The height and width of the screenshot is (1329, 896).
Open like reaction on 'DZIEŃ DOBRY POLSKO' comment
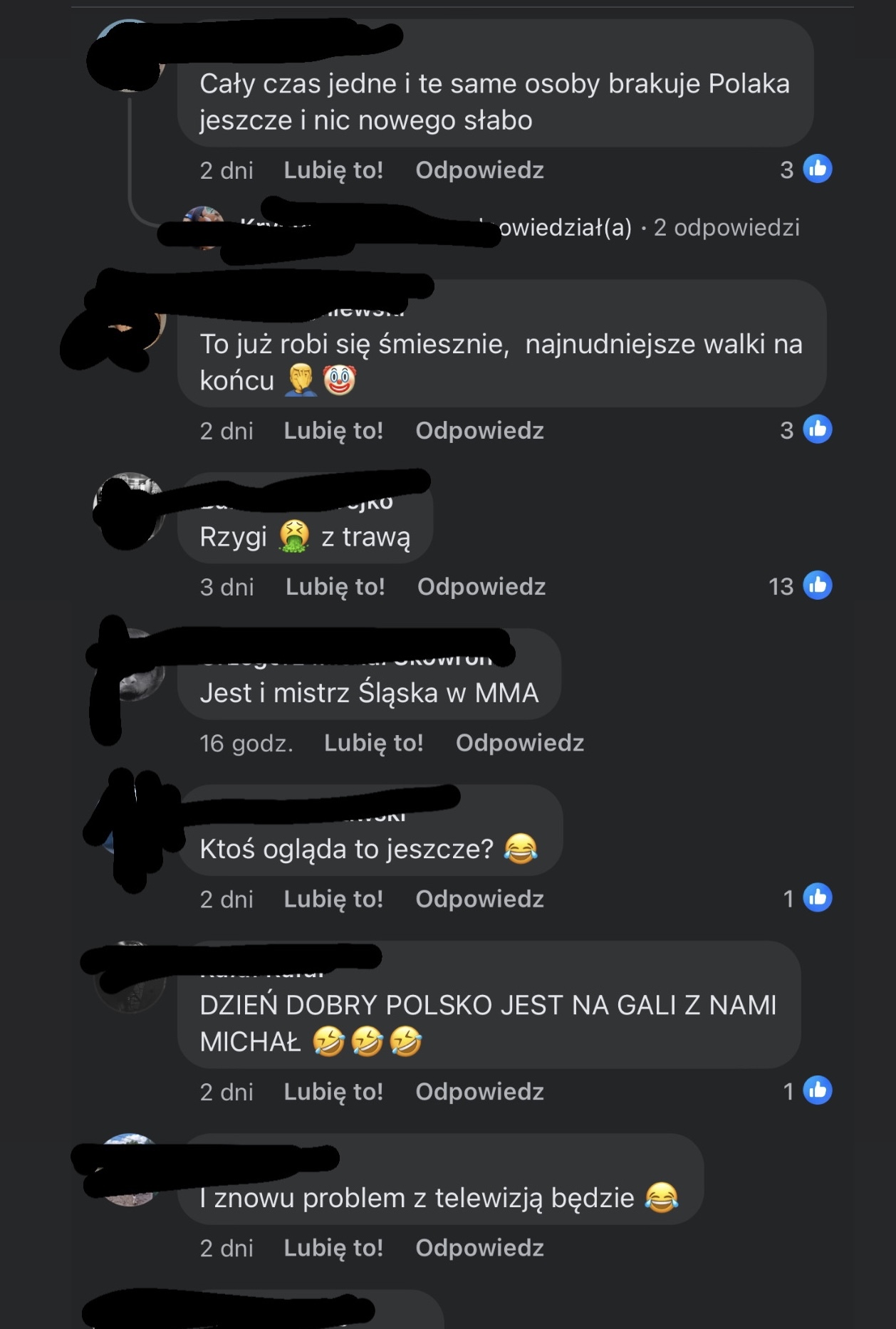tap(808, 1090)
